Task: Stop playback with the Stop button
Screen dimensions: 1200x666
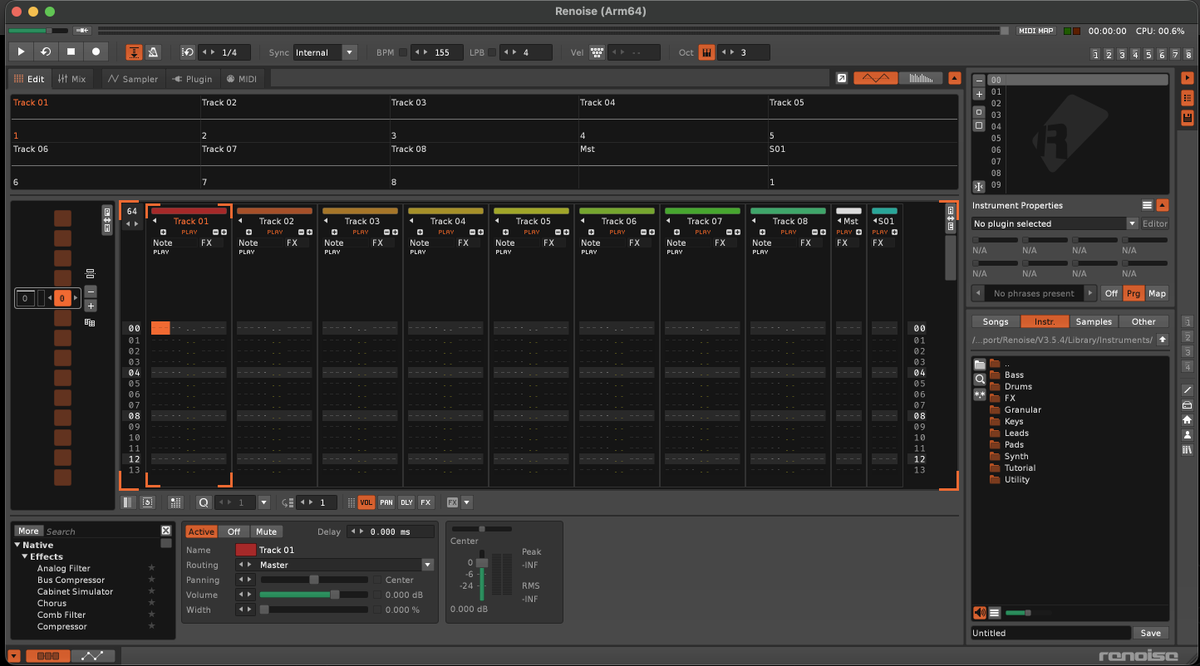Action: (x=71, y=51)
